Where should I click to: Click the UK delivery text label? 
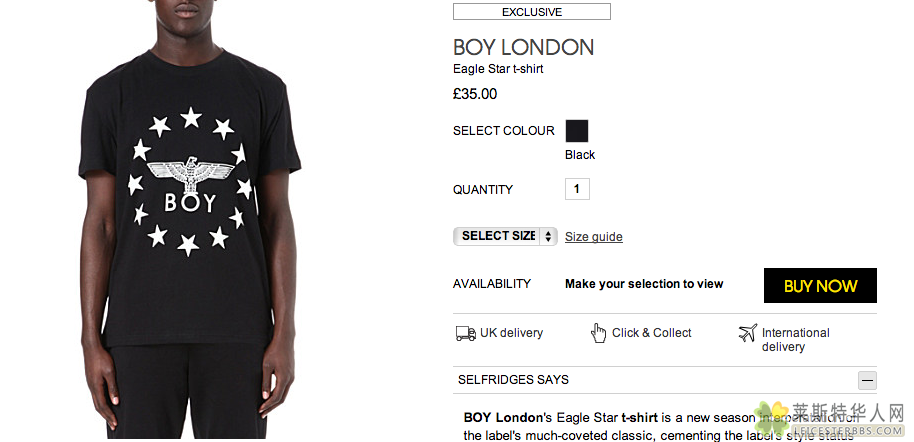point(511,333)
